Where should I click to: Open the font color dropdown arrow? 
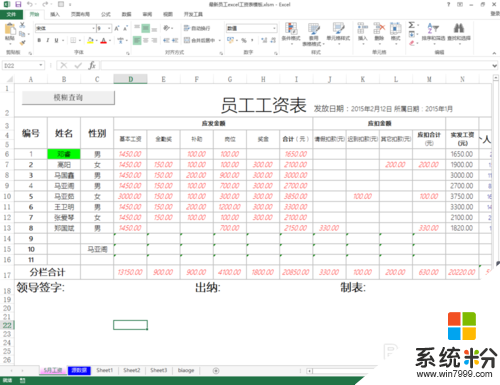click(110, 41)
